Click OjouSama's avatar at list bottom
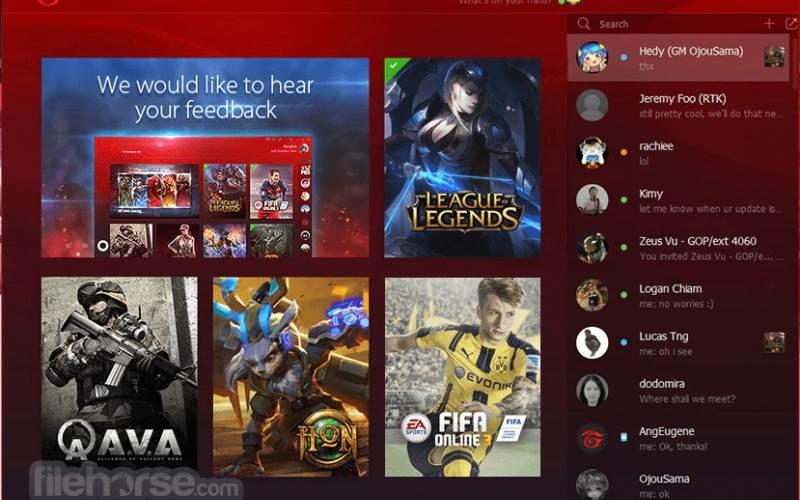The width and height of the screenshot is (800, 500). [592, 484]
